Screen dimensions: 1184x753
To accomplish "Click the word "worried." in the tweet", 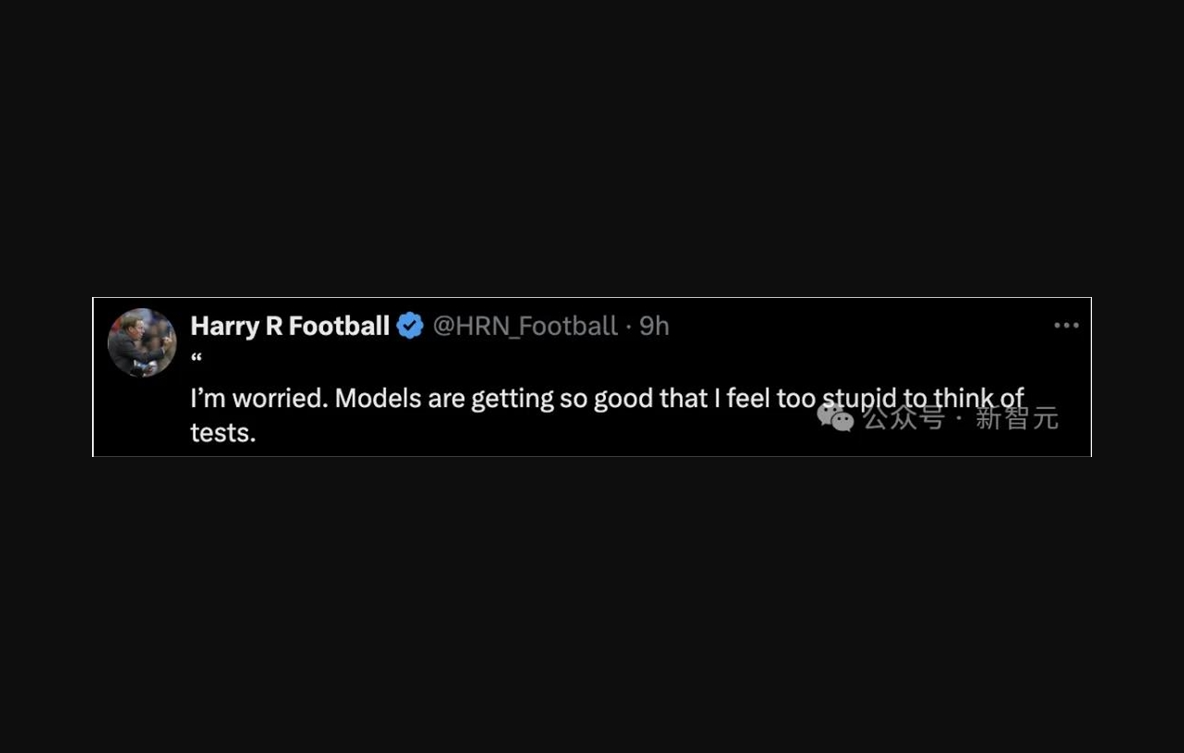I will click(x=280, y=398).
